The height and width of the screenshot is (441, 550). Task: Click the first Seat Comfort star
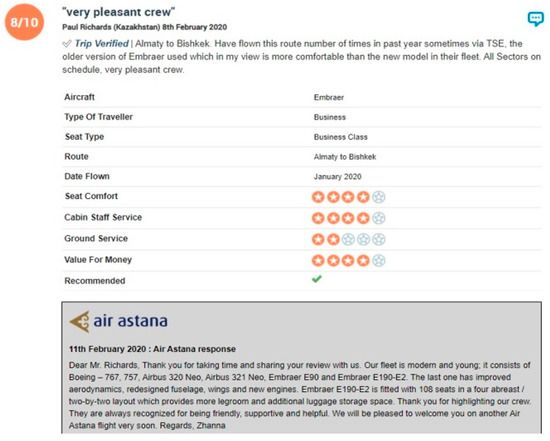click(318, 197)
